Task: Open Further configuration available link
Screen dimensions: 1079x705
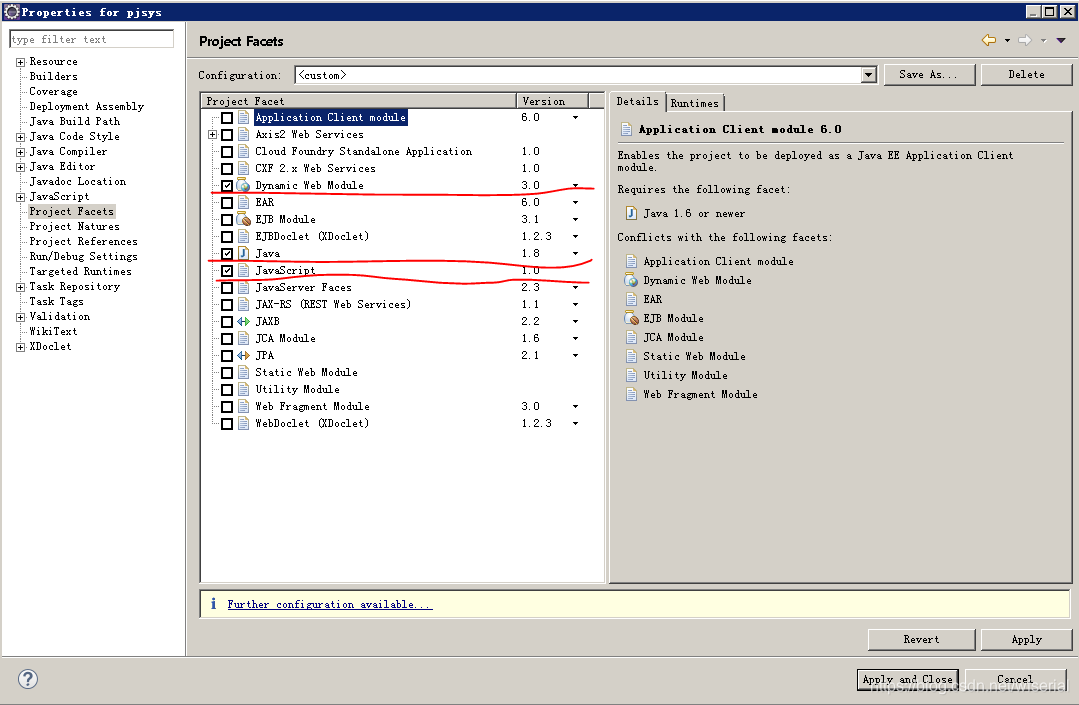Action: [x=330, y=604]
